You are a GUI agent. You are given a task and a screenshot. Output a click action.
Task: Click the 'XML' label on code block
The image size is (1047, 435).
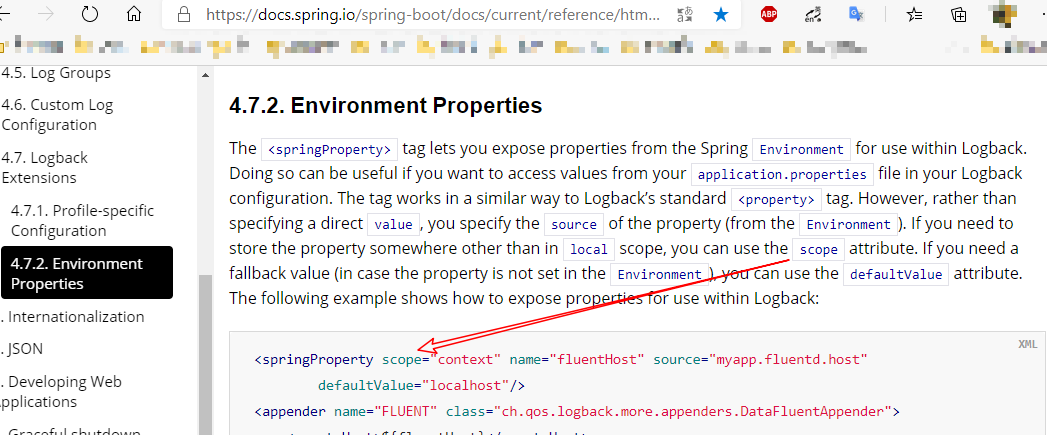(1028, 344)
